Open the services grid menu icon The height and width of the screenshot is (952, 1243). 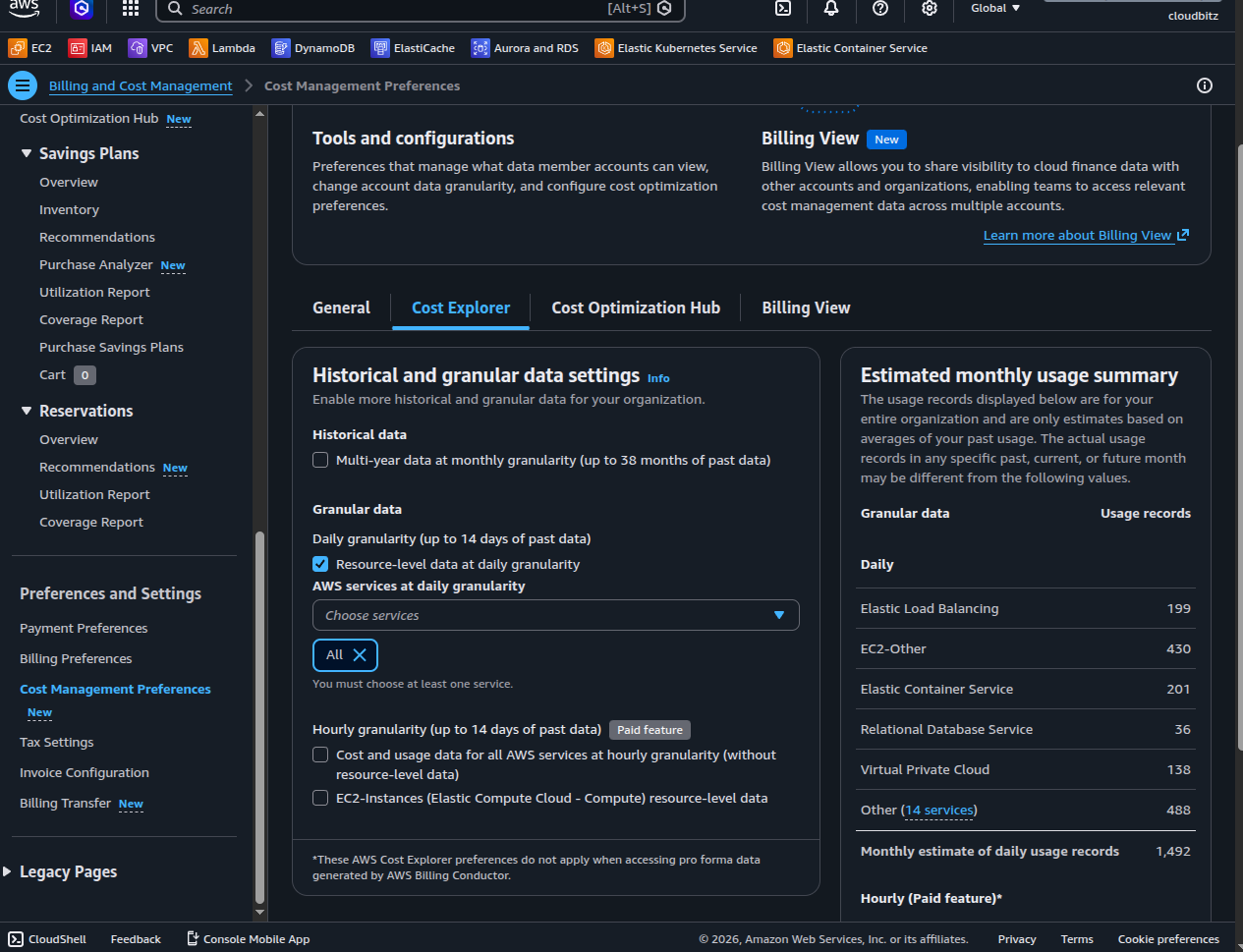(x=131, y=9)
